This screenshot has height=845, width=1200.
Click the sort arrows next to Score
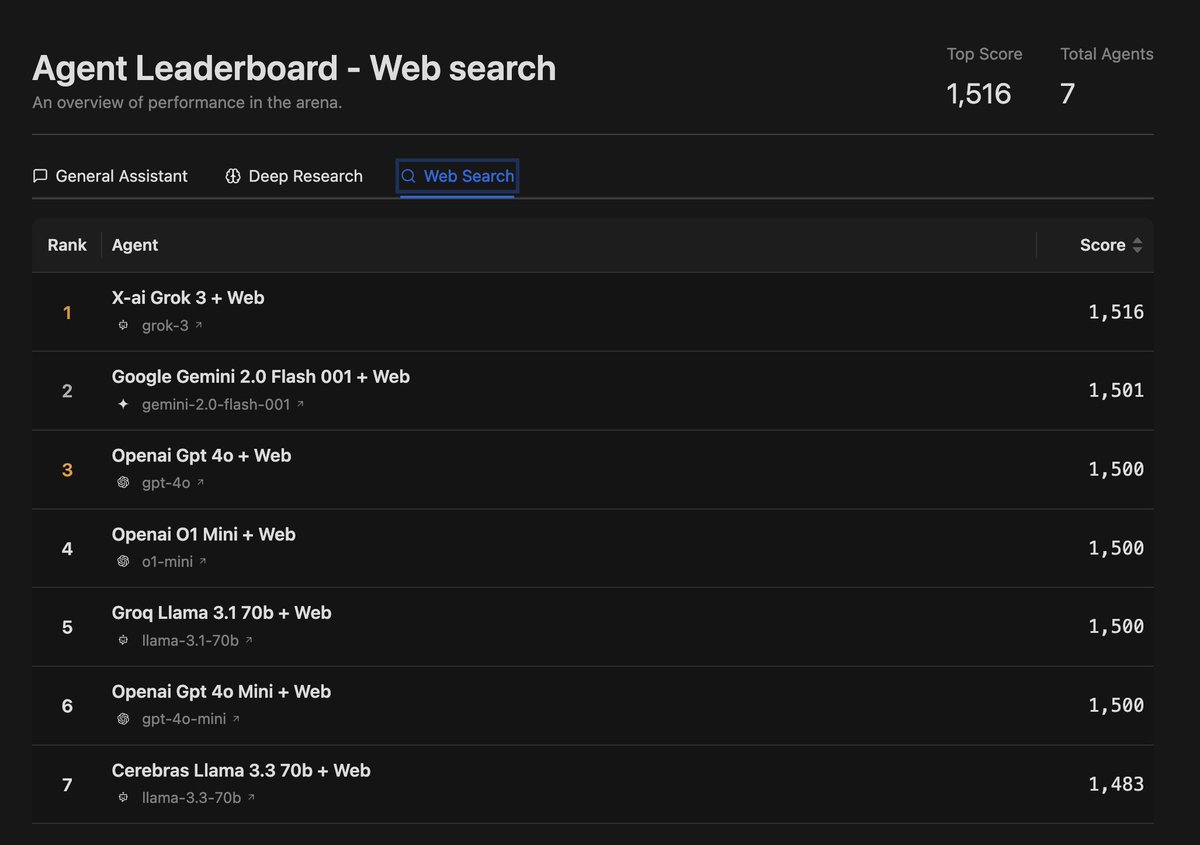[x=1137, y=245]
